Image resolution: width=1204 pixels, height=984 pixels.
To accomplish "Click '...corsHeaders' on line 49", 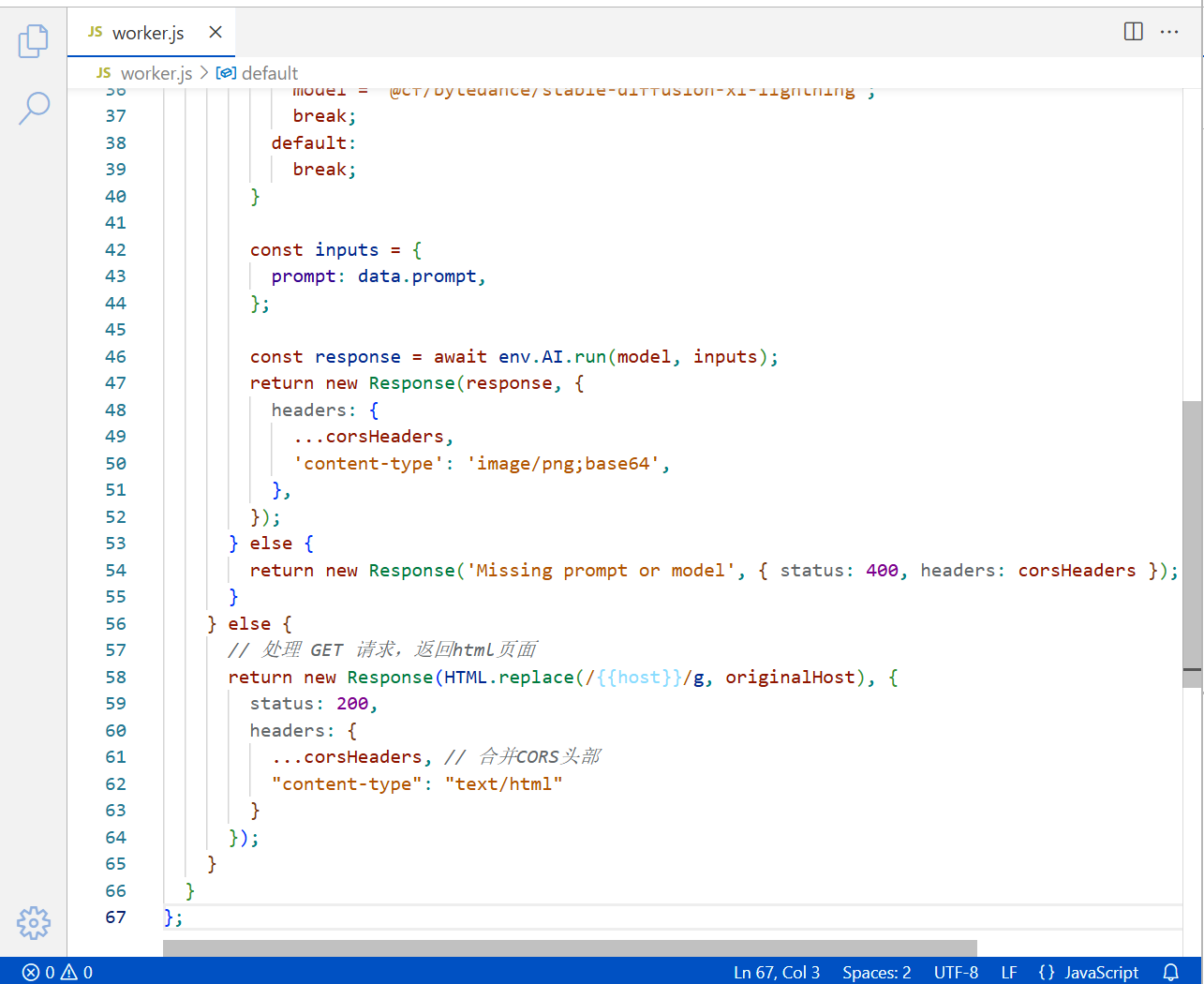I will tap(368, 437).
